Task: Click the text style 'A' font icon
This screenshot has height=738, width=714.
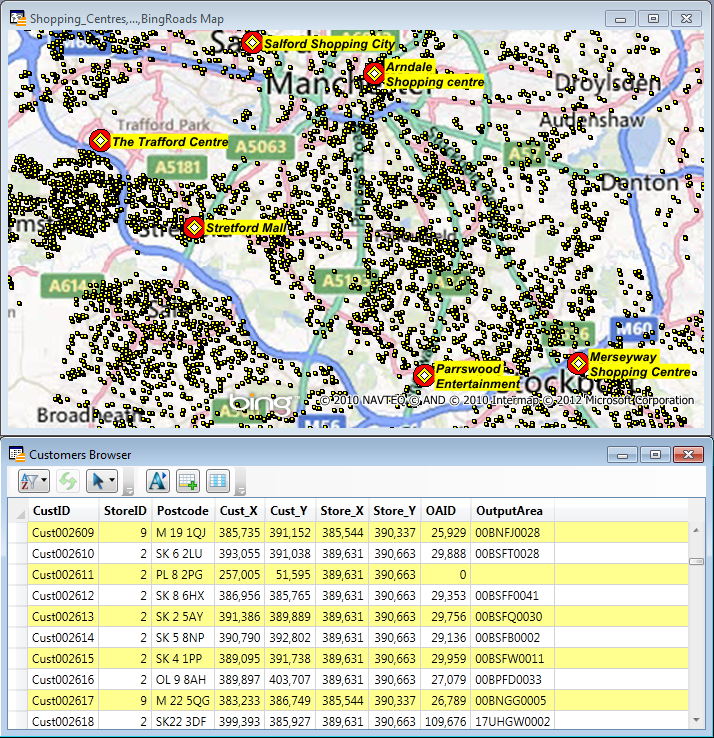Action: pyautogui.click(x=158, y=481)
